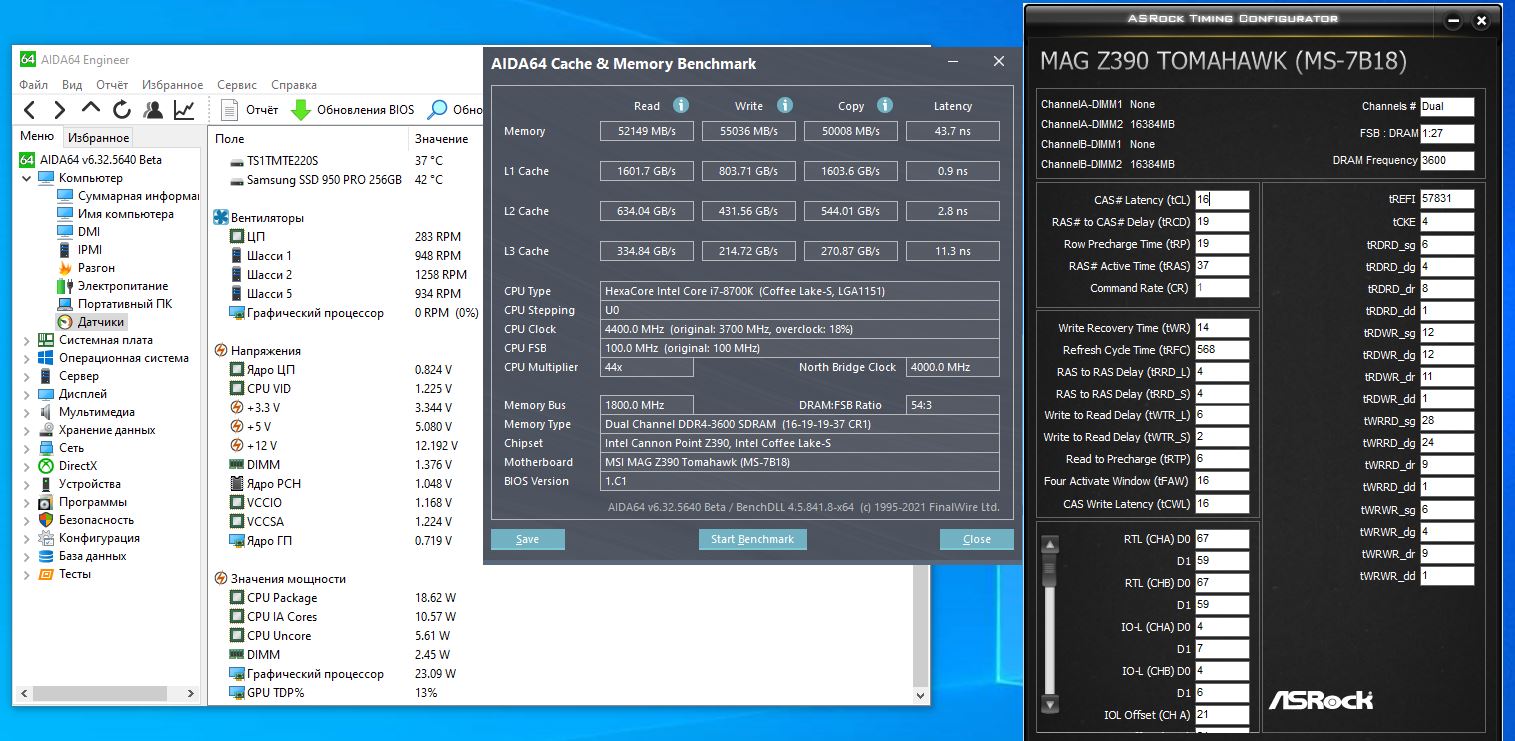Open the Сервис menu

(237, 85)
